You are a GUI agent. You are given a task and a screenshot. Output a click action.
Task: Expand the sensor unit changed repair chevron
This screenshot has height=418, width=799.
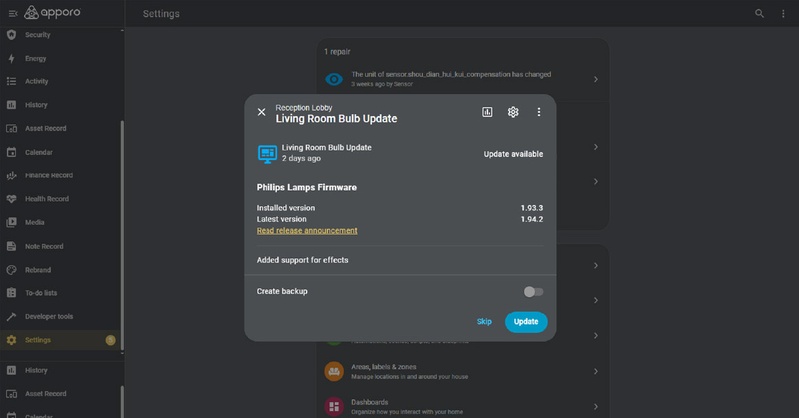596,80
